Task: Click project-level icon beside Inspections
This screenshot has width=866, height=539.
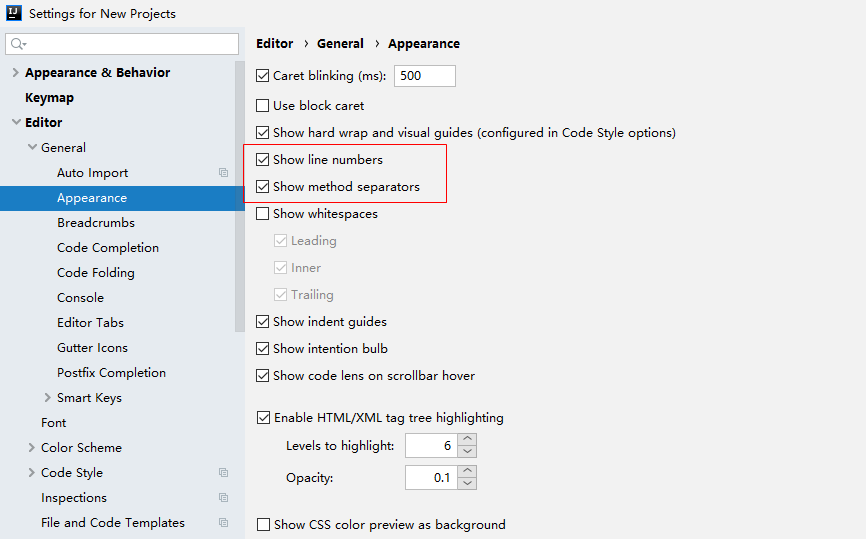Action: (x=223, y=498)
